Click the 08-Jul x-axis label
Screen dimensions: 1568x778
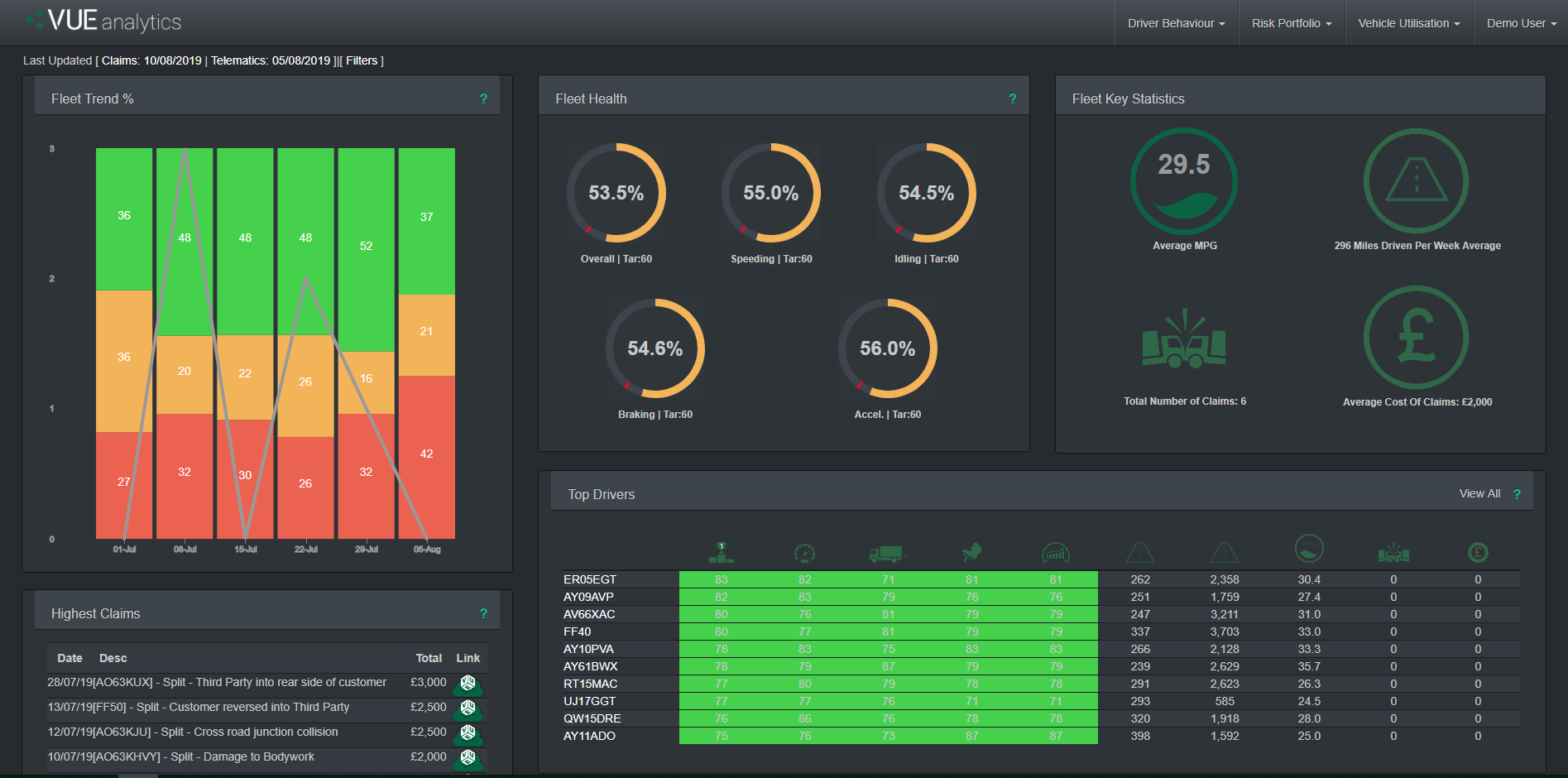(x=185, y=550)
